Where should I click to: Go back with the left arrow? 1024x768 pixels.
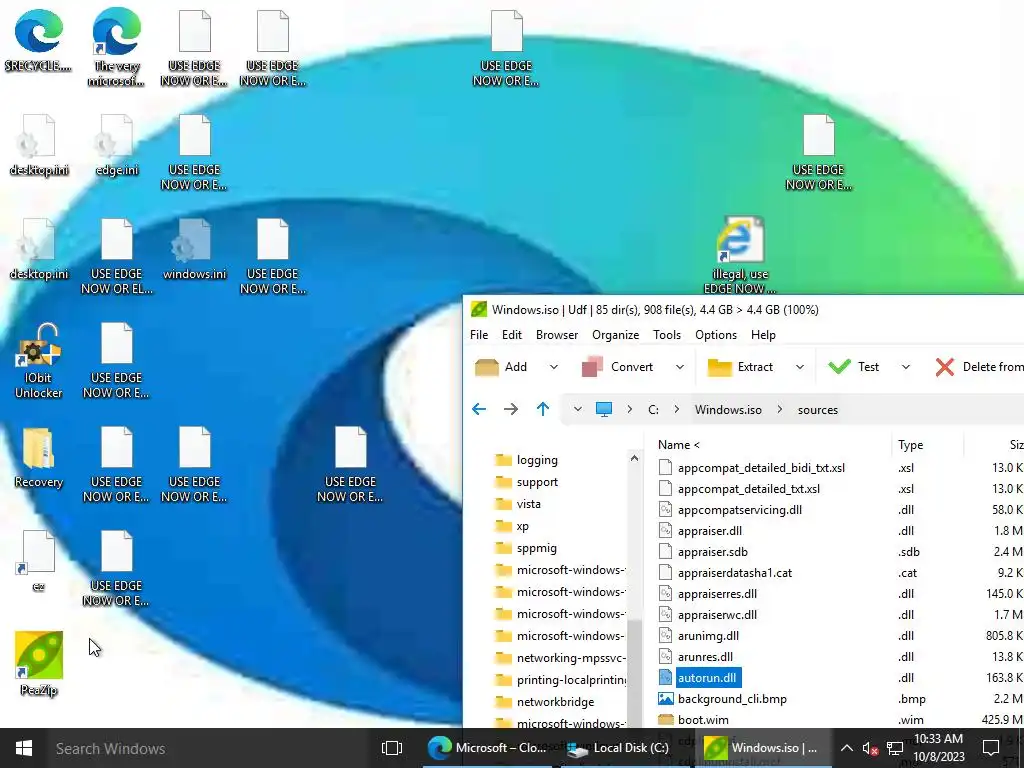pyautogui.click(x=479, y=409)
